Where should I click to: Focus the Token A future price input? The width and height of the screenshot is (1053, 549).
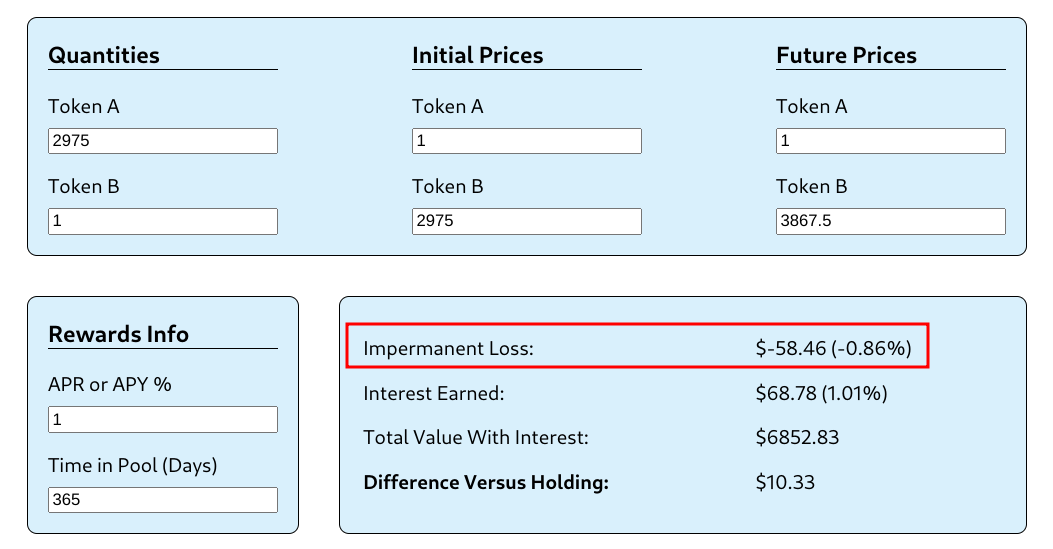point(890,141)
